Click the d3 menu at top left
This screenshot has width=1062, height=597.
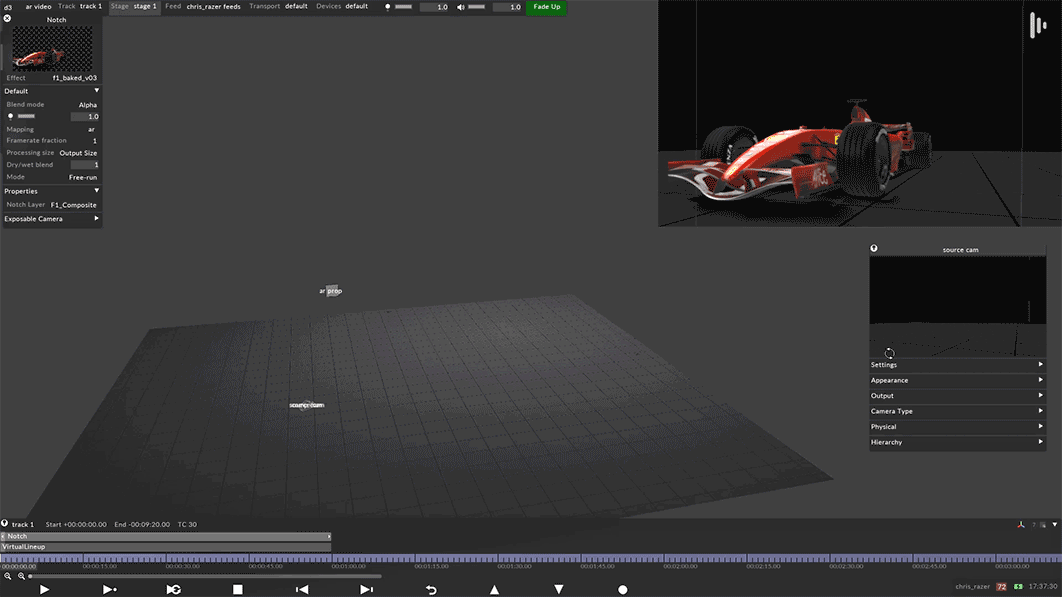click(8, 7)
